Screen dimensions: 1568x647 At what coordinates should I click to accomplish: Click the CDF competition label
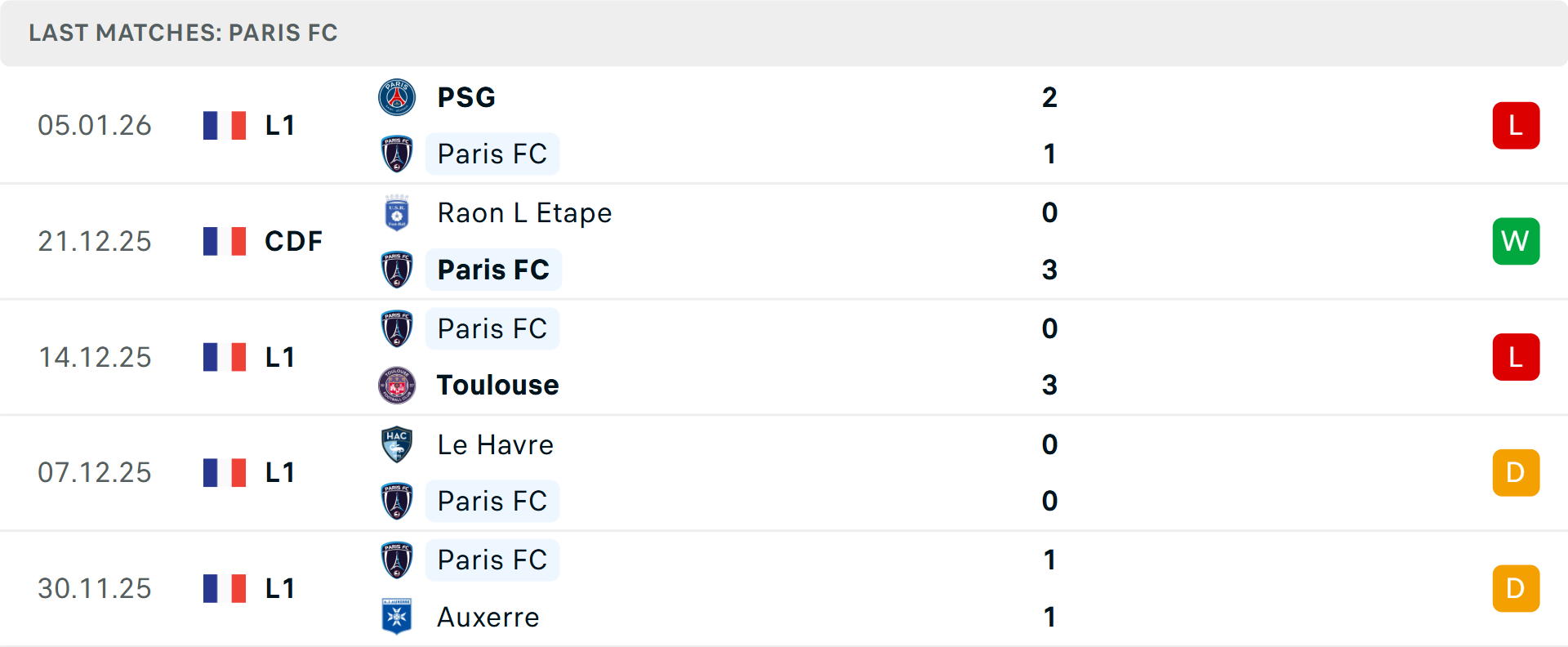coord(293,241)
